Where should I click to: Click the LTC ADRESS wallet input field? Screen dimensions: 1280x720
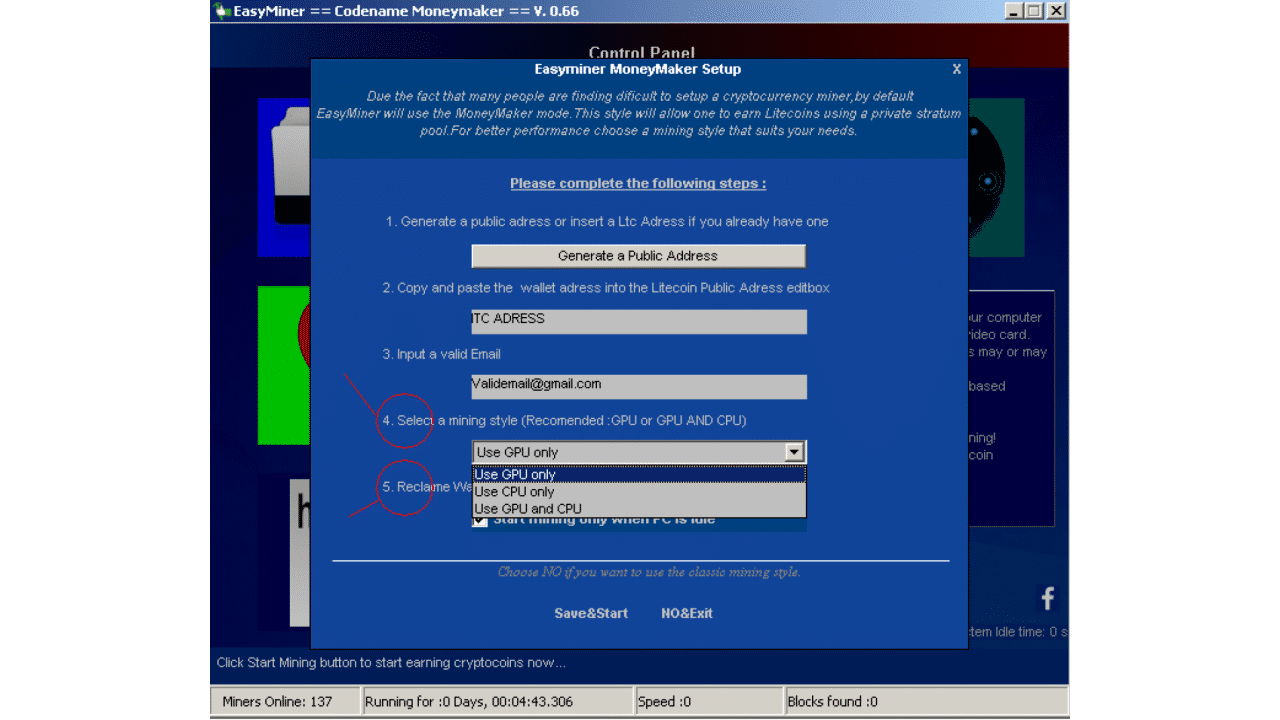(x=639, y=321)
